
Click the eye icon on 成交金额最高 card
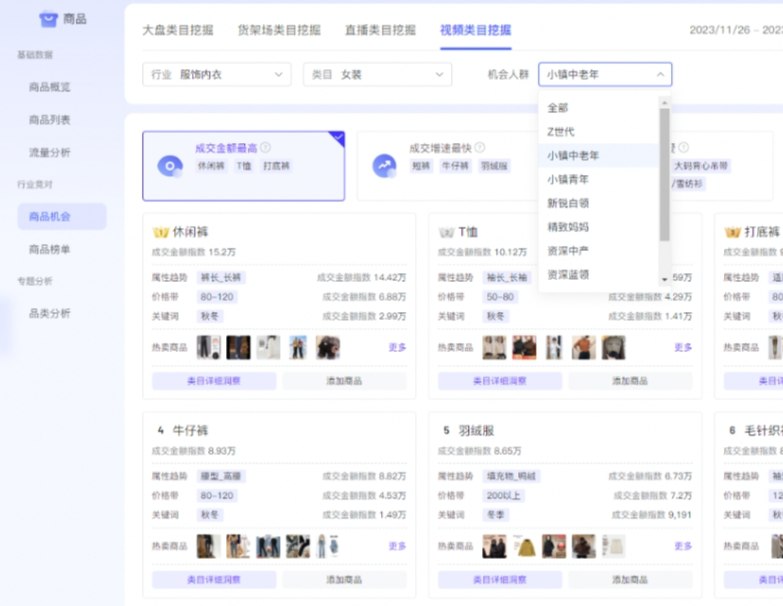point(170,166)
